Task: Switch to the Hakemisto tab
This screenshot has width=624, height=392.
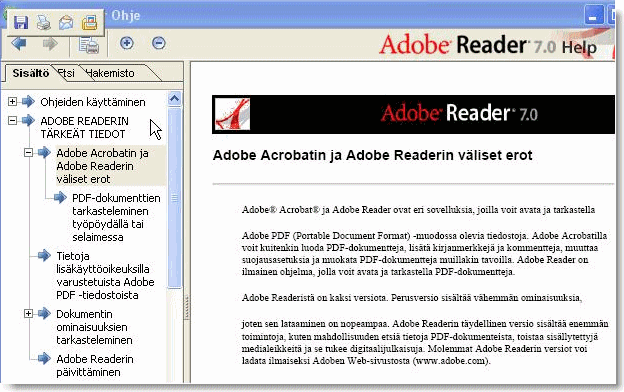Action: 110,73
